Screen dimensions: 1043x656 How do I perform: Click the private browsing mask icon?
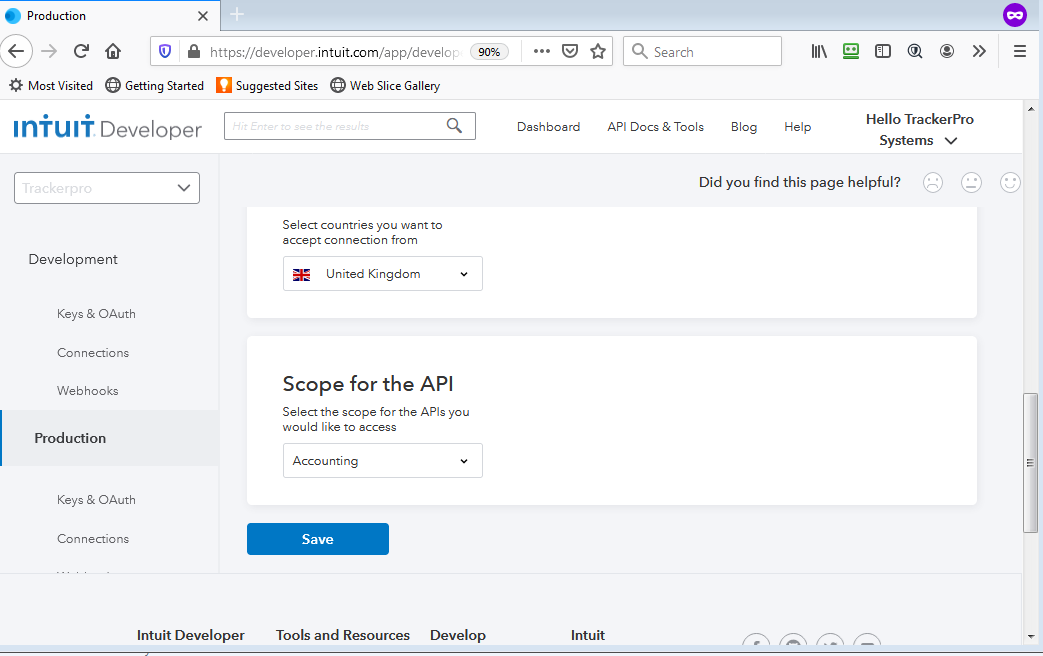click(1015, 15)
